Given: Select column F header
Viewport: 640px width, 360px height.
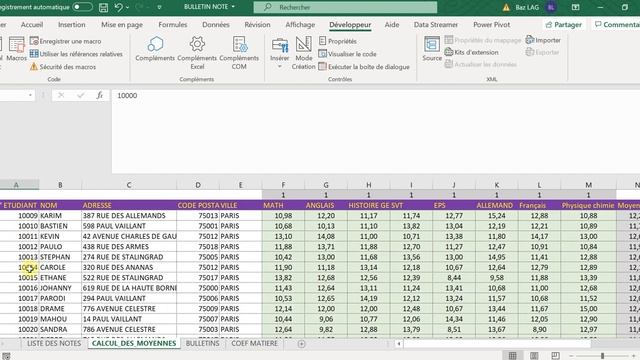Looking at the screenshot, I should [x=283, y=185].
